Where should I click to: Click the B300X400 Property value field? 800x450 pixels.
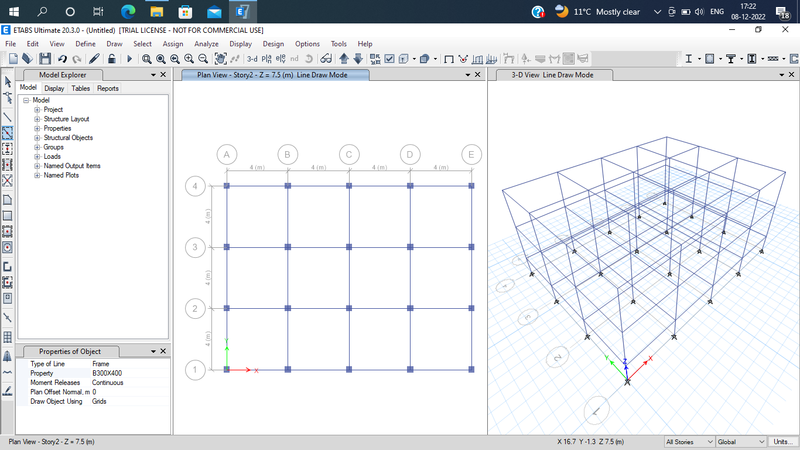(130, 373)
